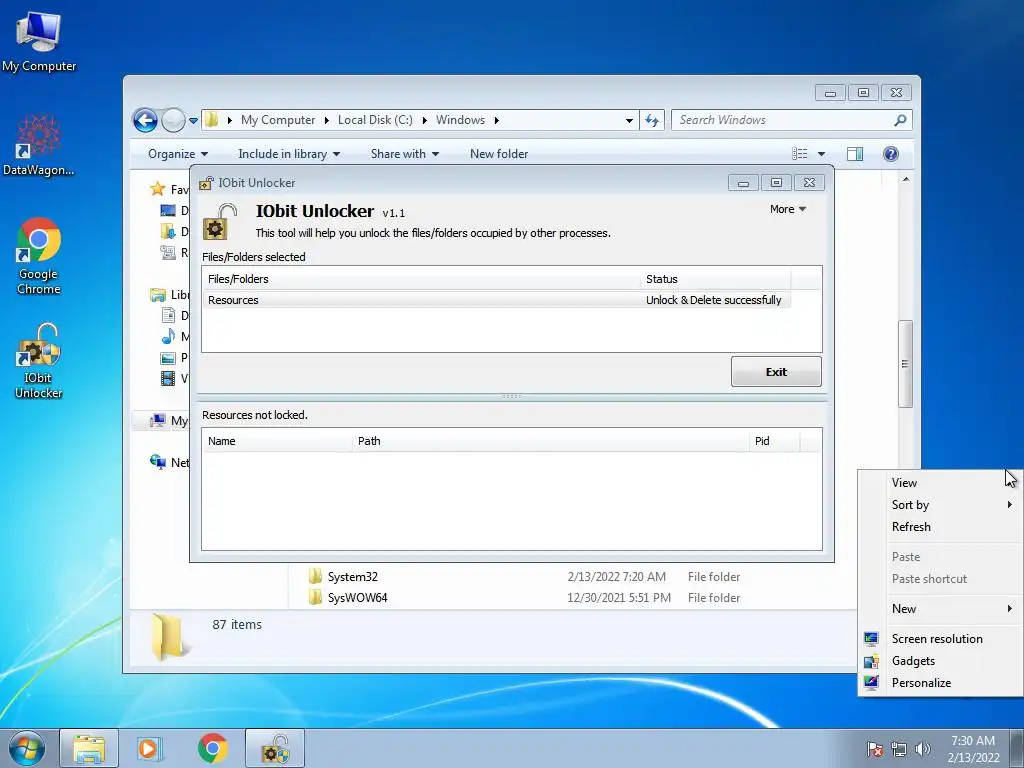Click the Exit button
Screen dimensions: 1024x768
[x=776, y=372]
